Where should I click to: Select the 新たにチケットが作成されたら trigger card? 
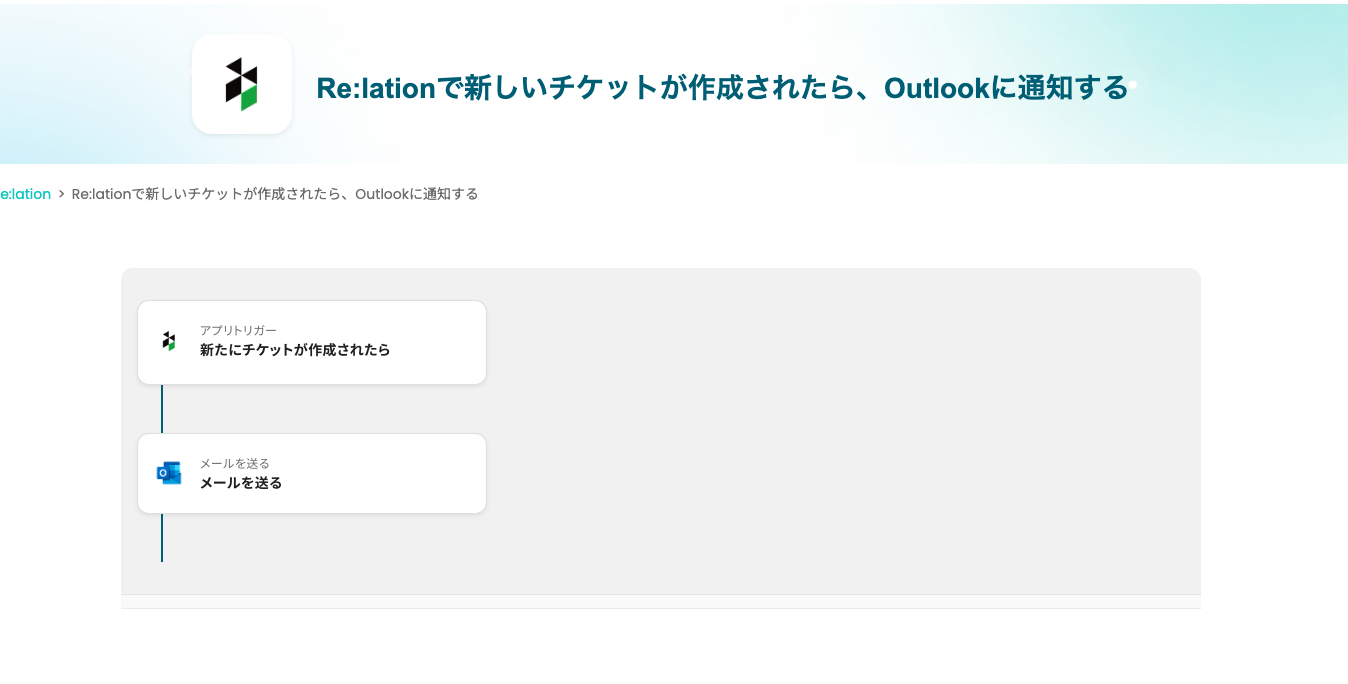pyautogui.click(x=430, y=342)
